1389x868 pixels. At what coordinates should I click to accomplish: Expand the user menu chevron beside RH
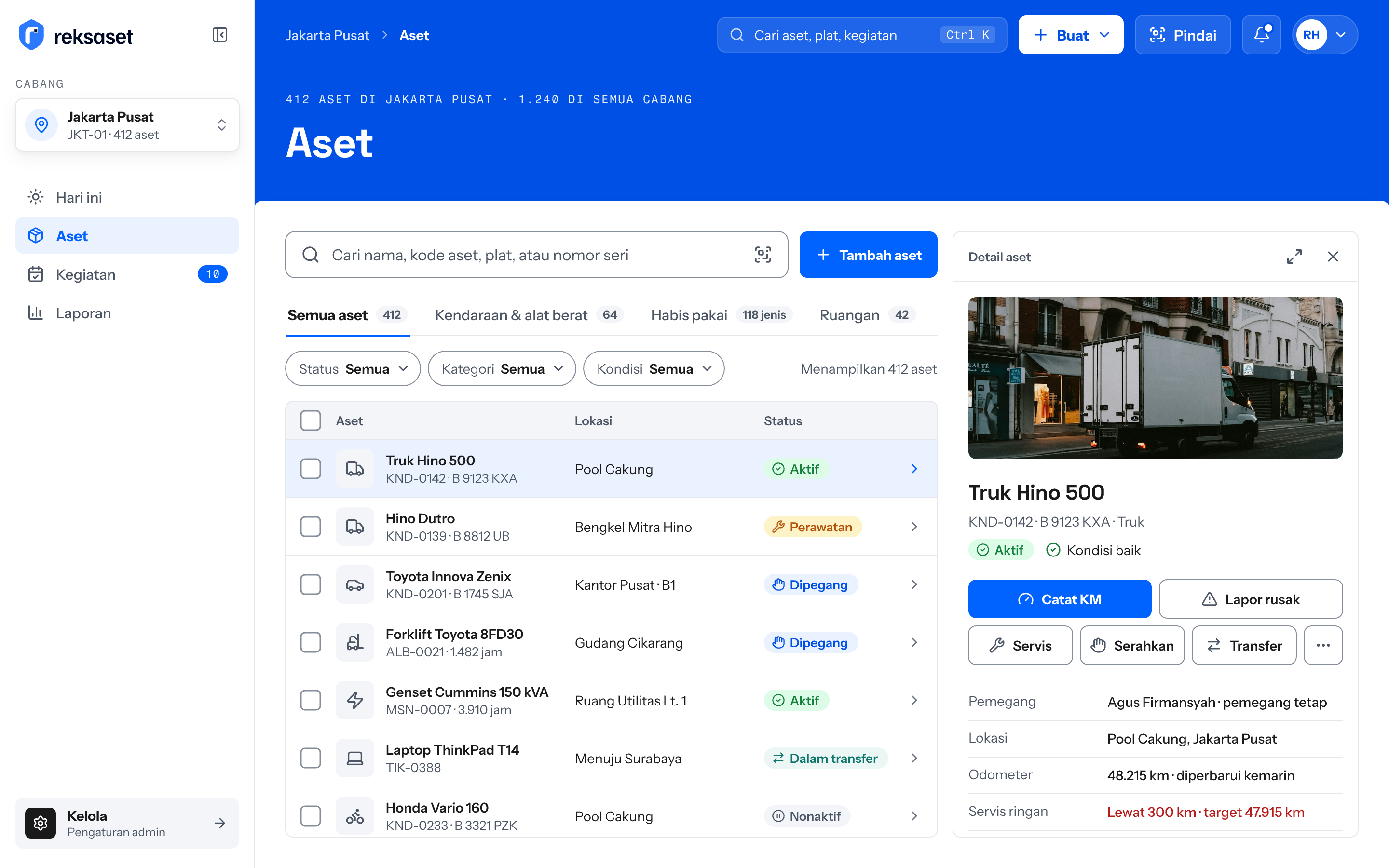(1341, 35)
